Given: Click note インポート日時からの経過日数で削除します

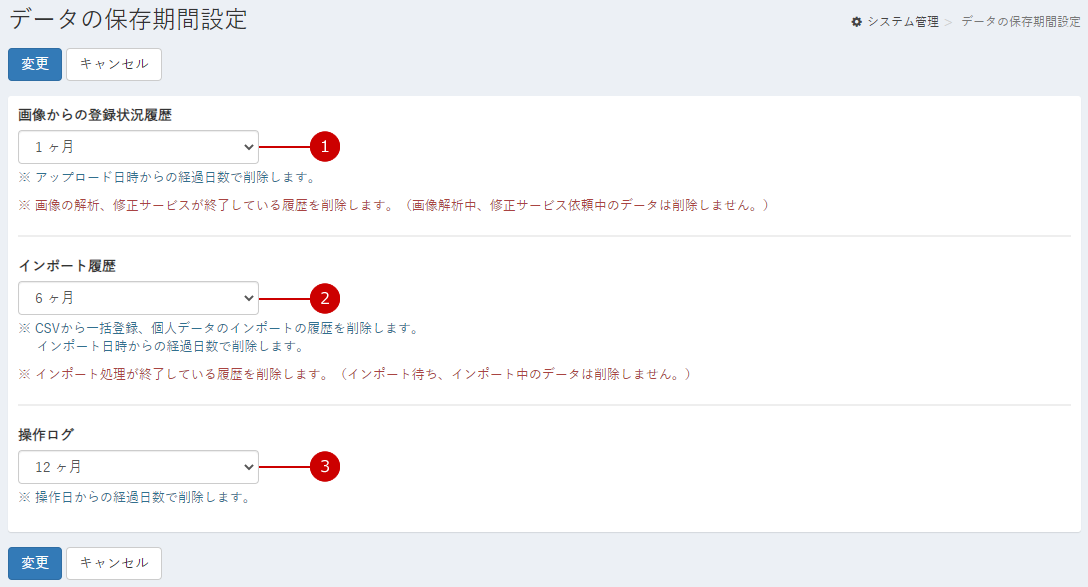Looking at the screenshot, I should tap(171, 346).
